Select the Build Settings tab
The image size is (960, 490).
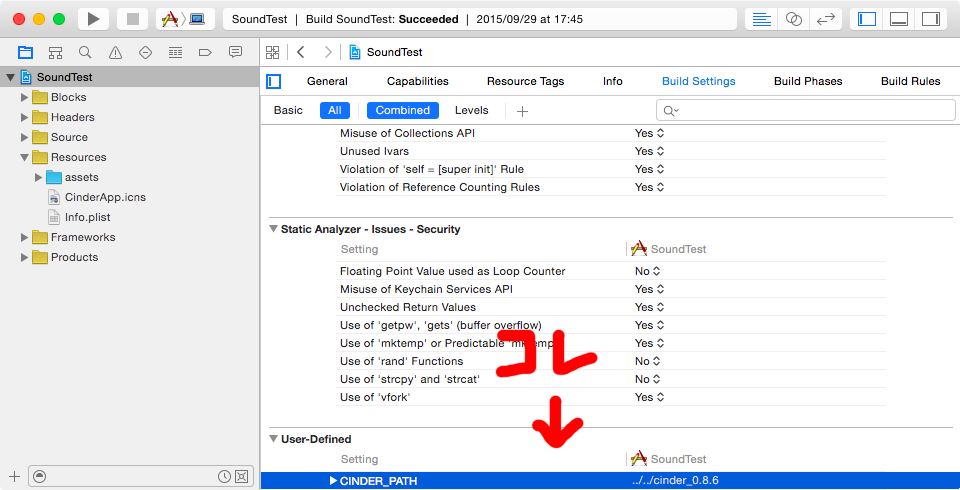coord(699,81)
